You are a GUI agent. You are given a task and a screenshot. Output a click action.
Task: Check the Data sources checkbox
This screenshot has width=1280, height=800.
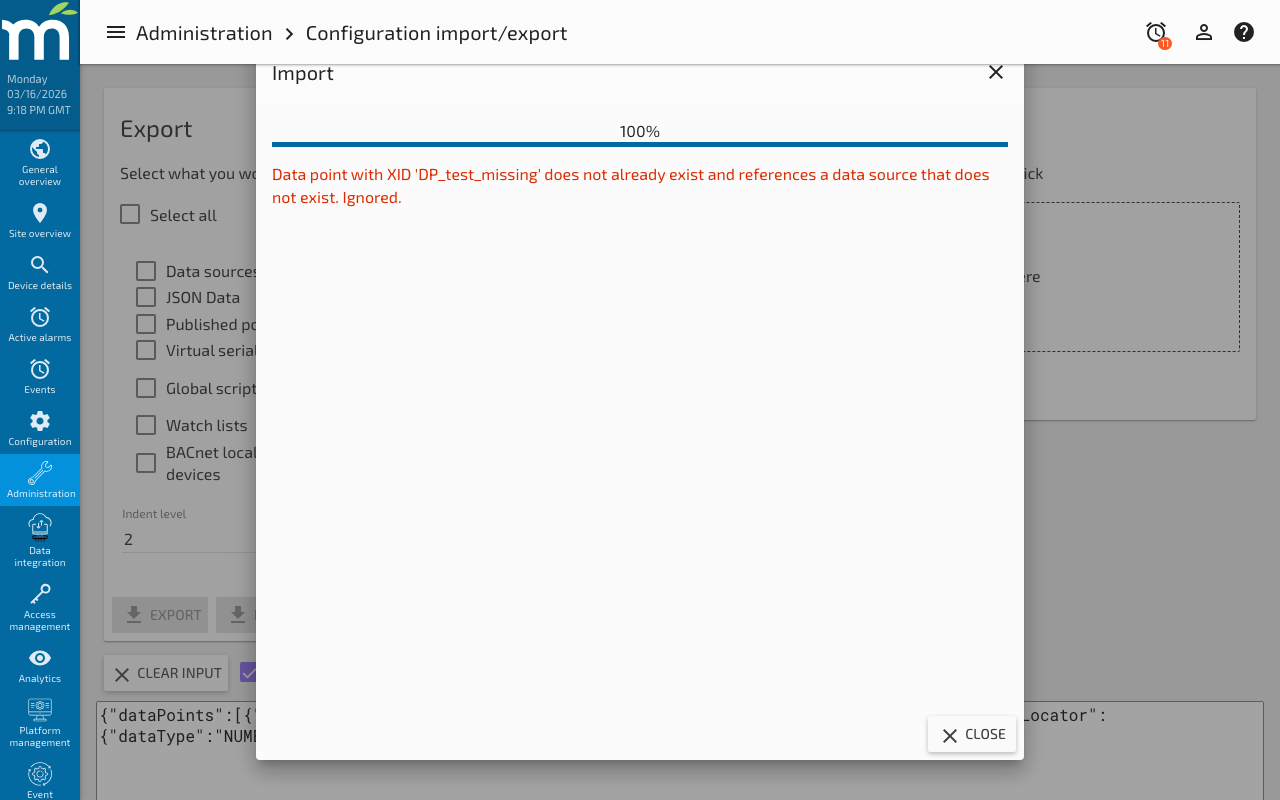click(145, 270)
